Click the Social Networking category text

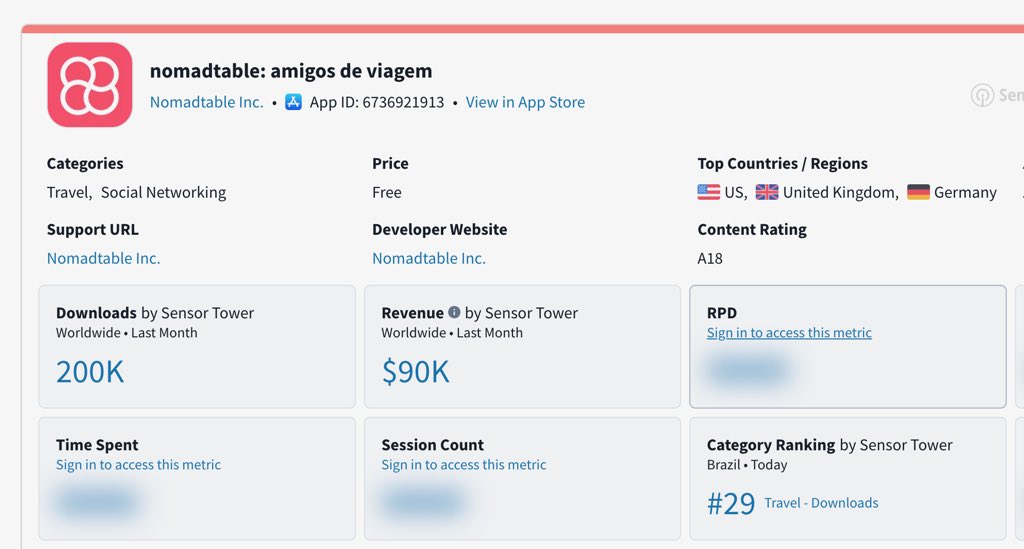[x=163, y=193]
